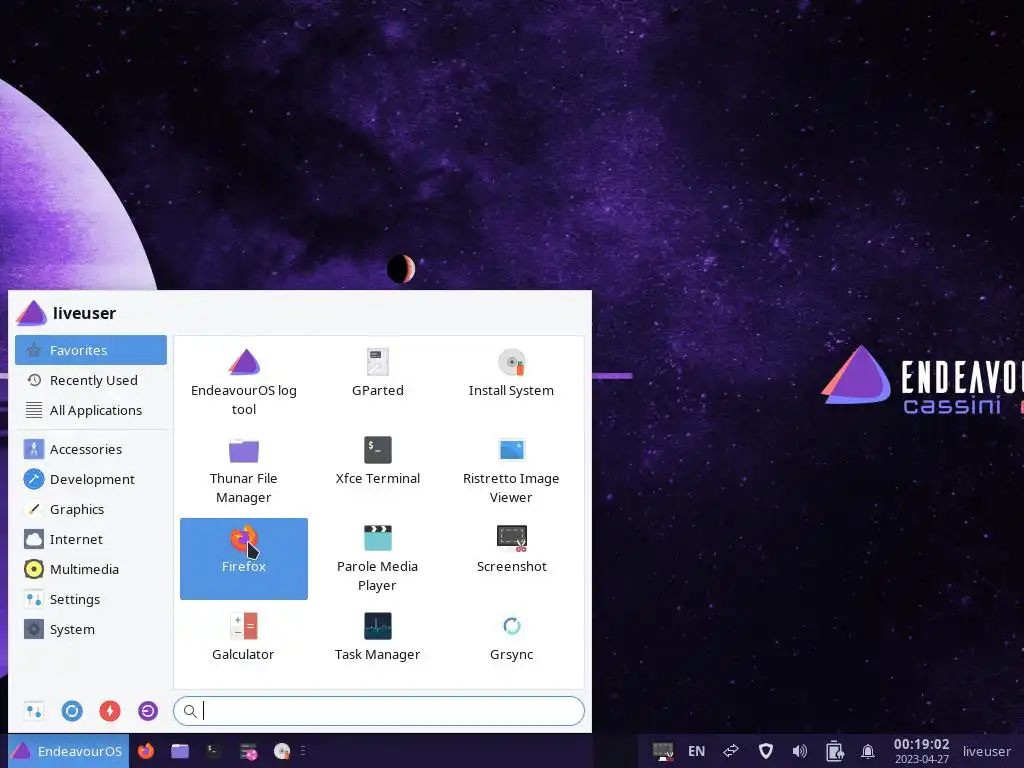The image size is (1024, 768).
Task: Open power manager battery icon
Action: pos(834,751)
